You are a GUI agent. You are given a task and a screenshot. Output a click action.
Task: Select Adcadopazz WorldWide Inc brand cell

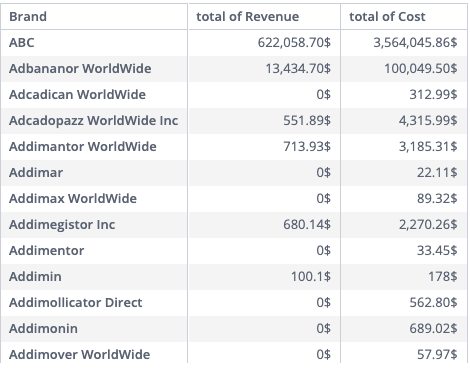pyautogui.click(x=93, y=120)
